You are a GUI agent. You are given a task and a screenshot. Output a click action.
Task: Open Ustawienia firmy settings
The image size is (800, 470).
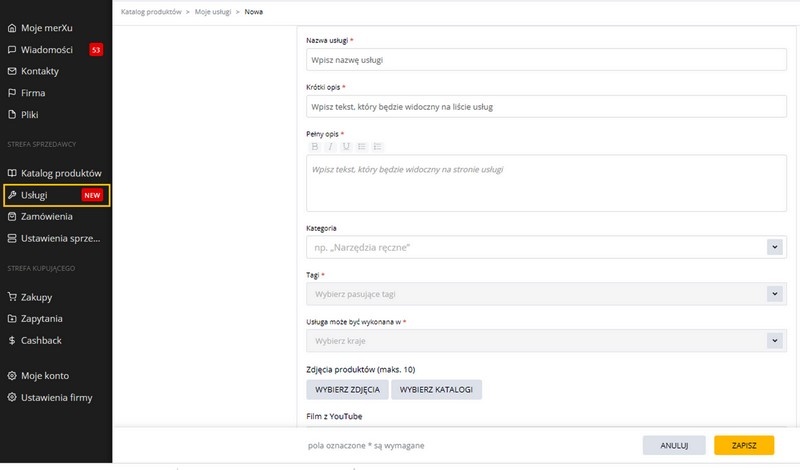(x=55, y=398)
